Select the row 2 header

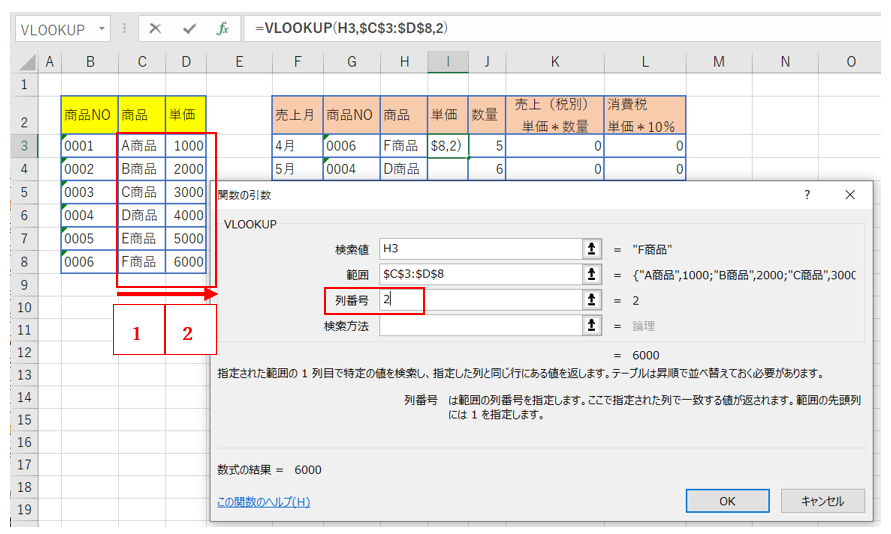point(24,122)
